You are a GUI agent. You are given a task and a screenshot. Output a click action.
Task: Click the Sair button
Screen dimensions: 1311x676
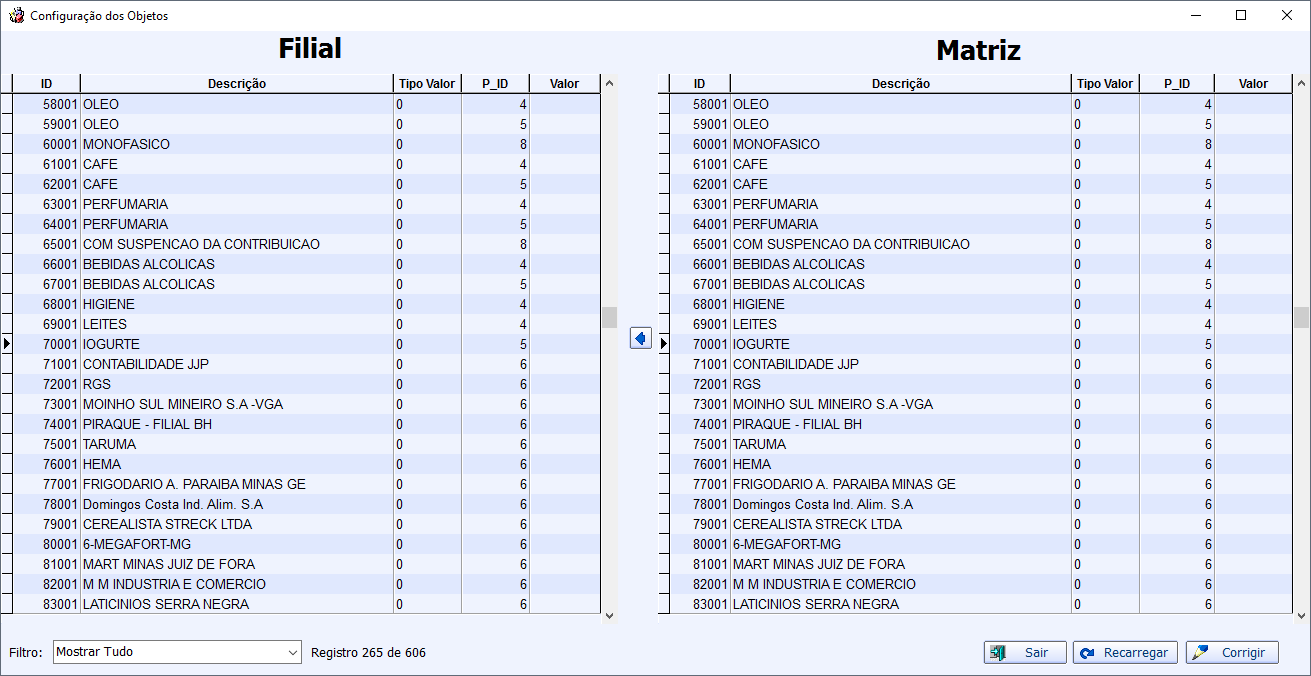click(1025, 652)
